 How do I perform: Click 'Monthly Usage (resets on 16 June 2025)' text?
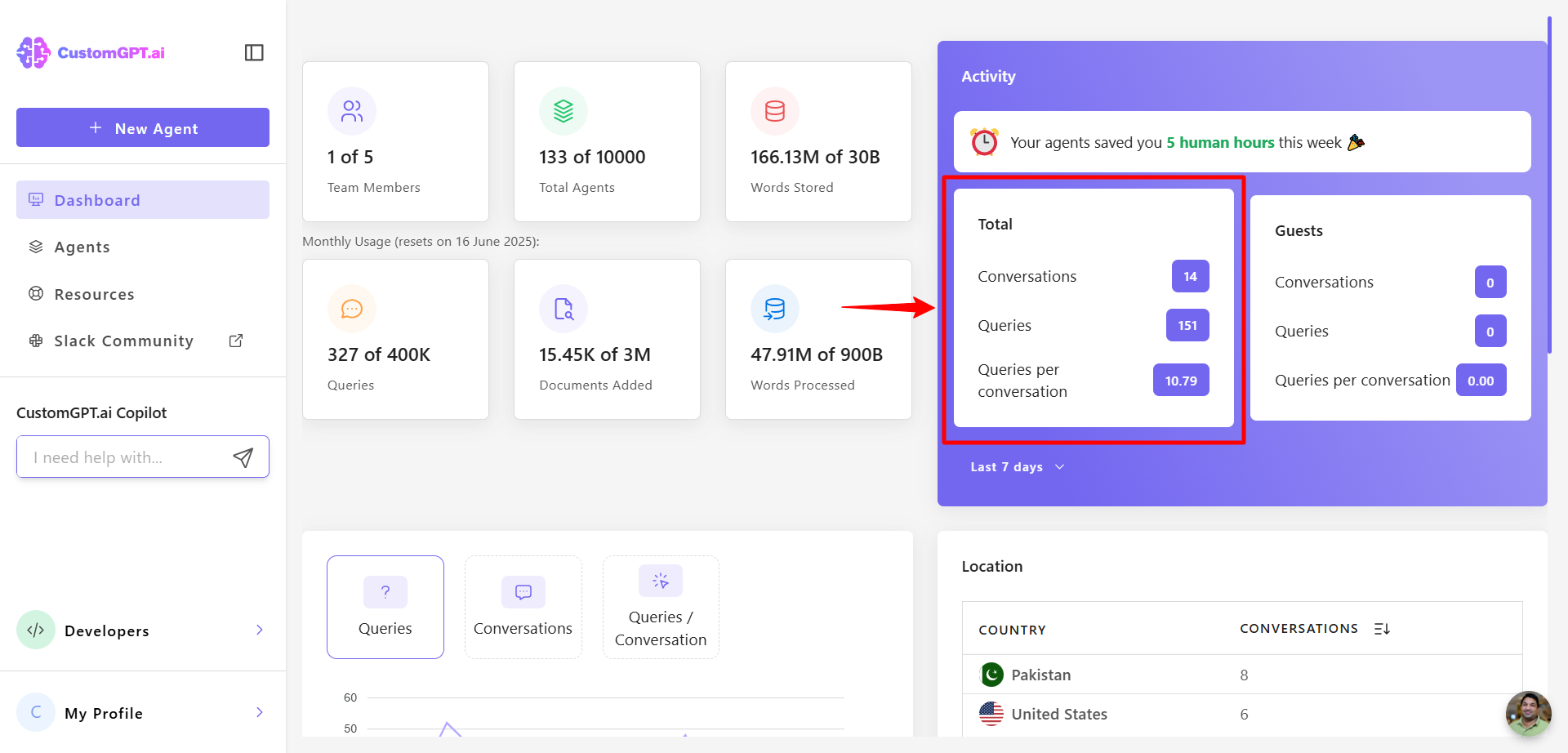[x=421, y=242]
